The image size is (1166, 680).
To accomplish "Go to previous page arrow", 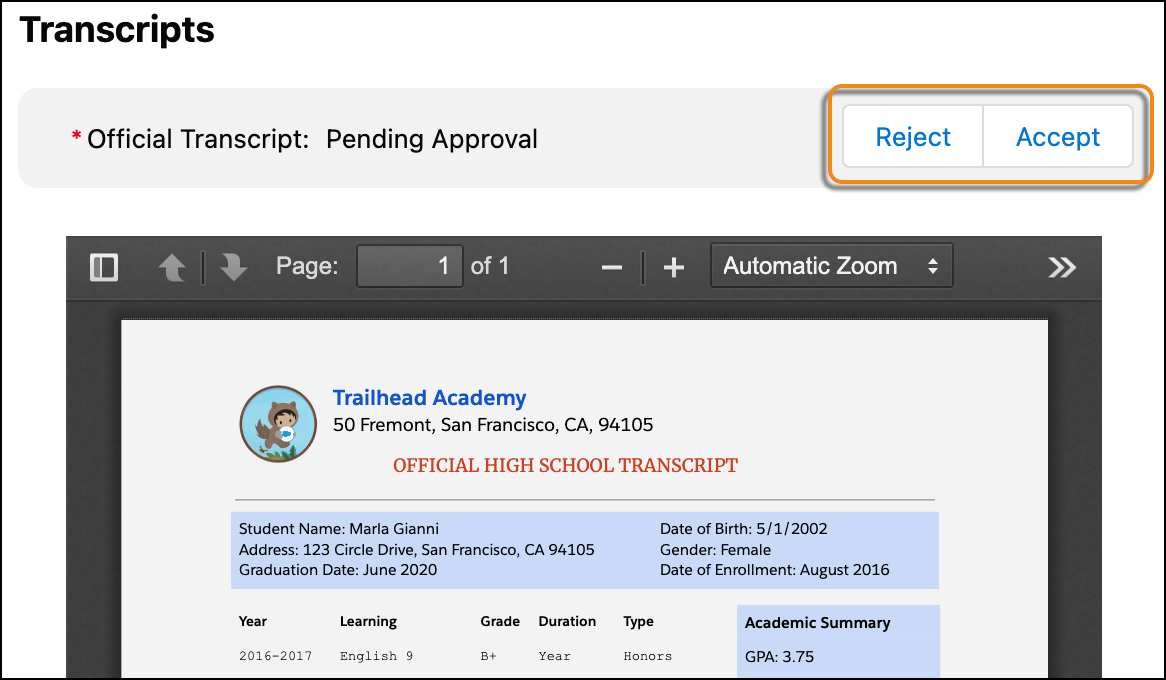I will coord(172,267).
